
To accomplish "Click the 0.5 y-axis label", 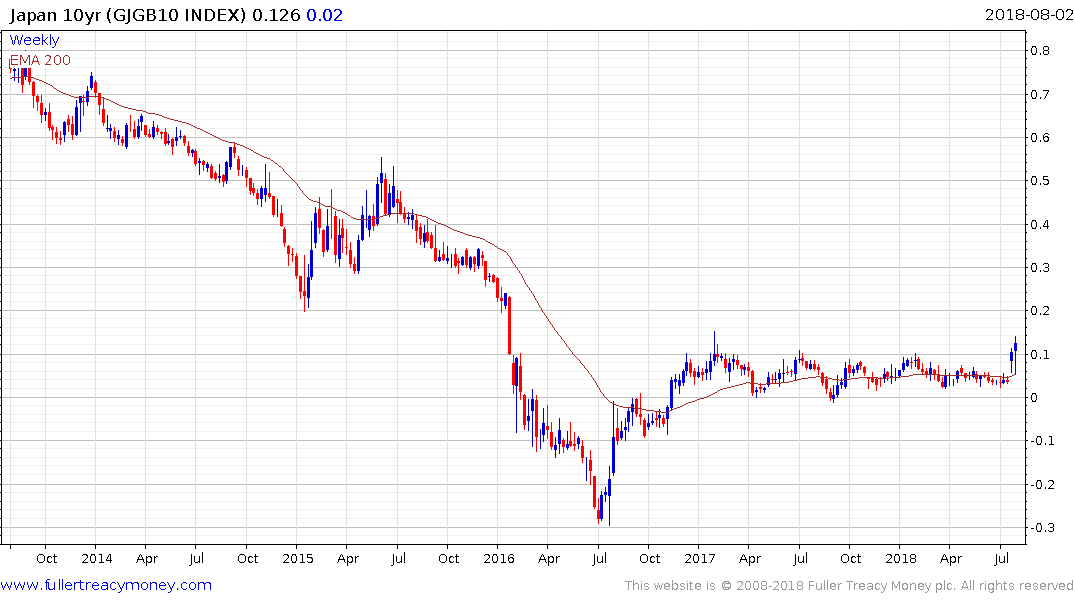I will [x=1040, y=181].
